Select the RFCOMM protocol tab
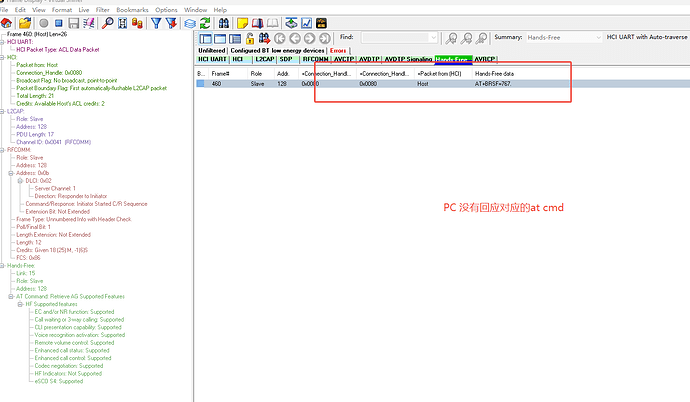Image resolution: width=690 pixels, height=402 pixels. [316, 59]
